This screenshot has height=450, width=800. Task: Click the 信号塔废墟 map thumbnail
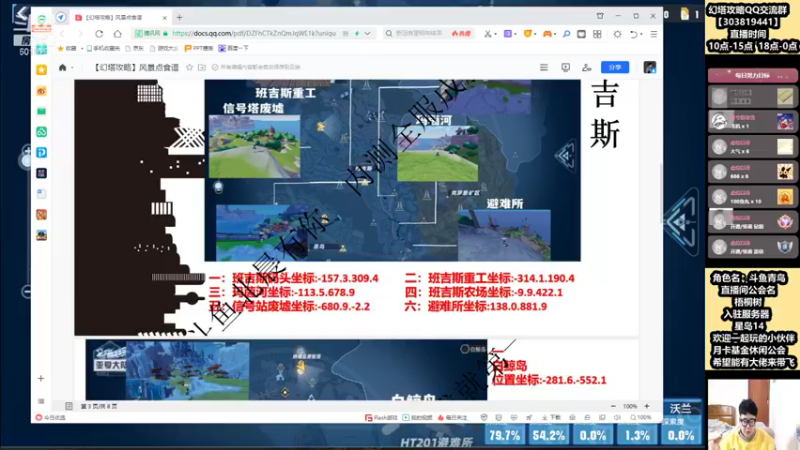255,146
